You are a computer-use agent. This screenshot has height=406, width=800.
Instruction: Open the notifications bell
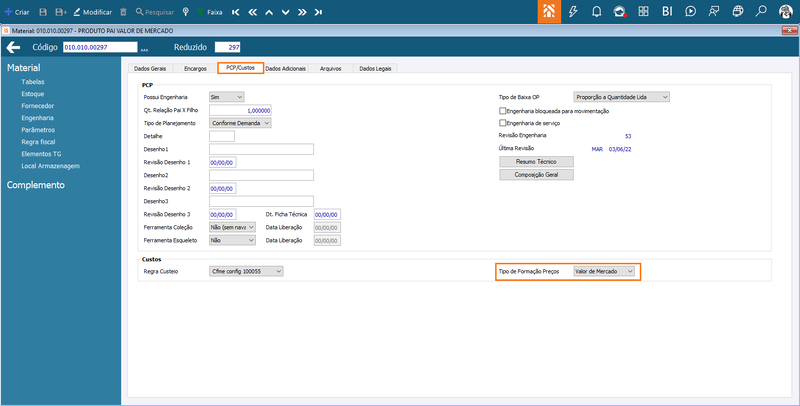tap(596, 11)
